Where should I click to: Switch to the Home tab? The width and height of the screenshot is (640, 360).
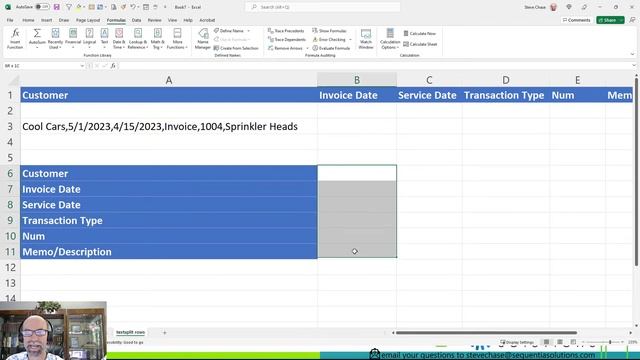click(x=28, y=20)
